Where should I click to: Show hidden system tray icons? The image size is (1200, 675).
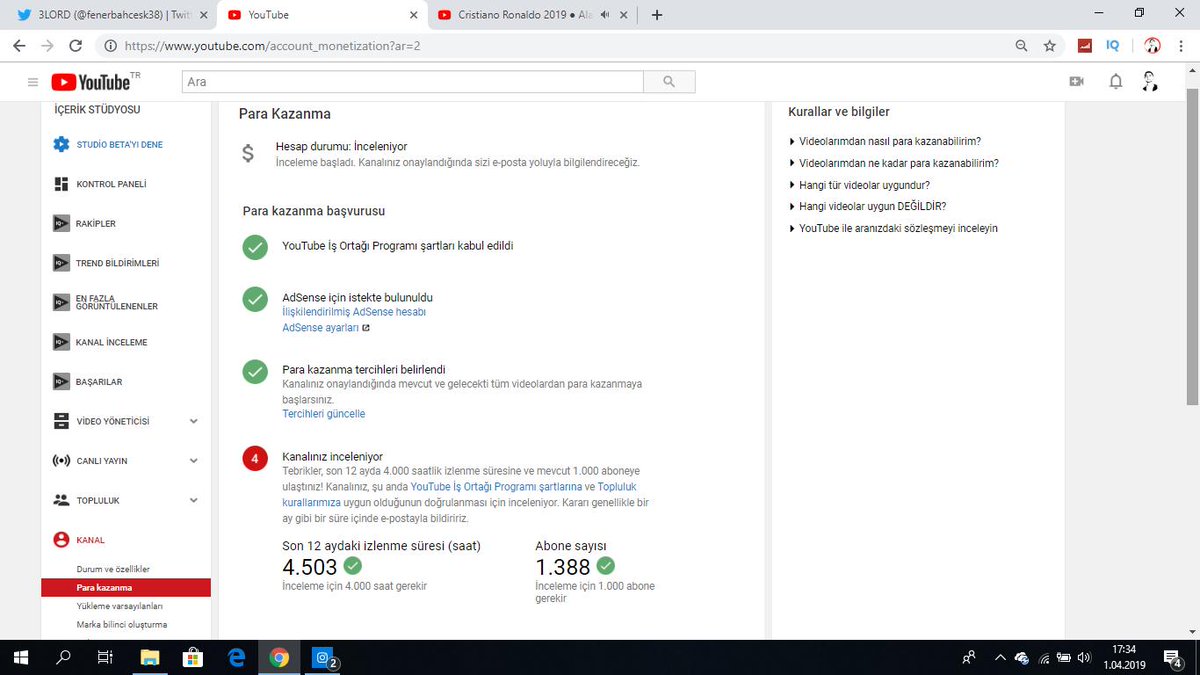pyautogui.click(x=1000, y=657)
